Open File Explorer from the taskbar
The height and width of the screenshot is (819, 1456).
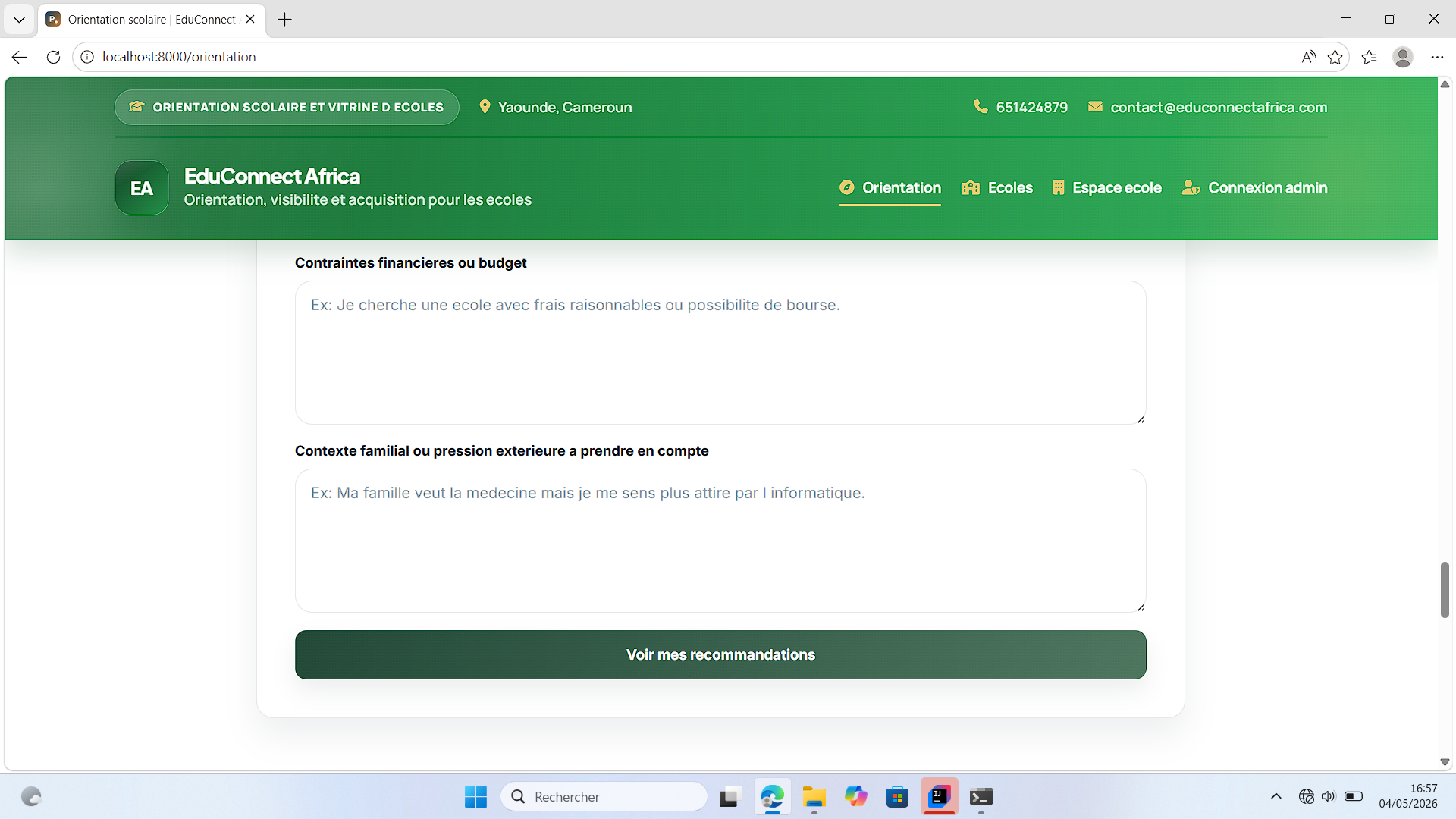pos(814,796)
